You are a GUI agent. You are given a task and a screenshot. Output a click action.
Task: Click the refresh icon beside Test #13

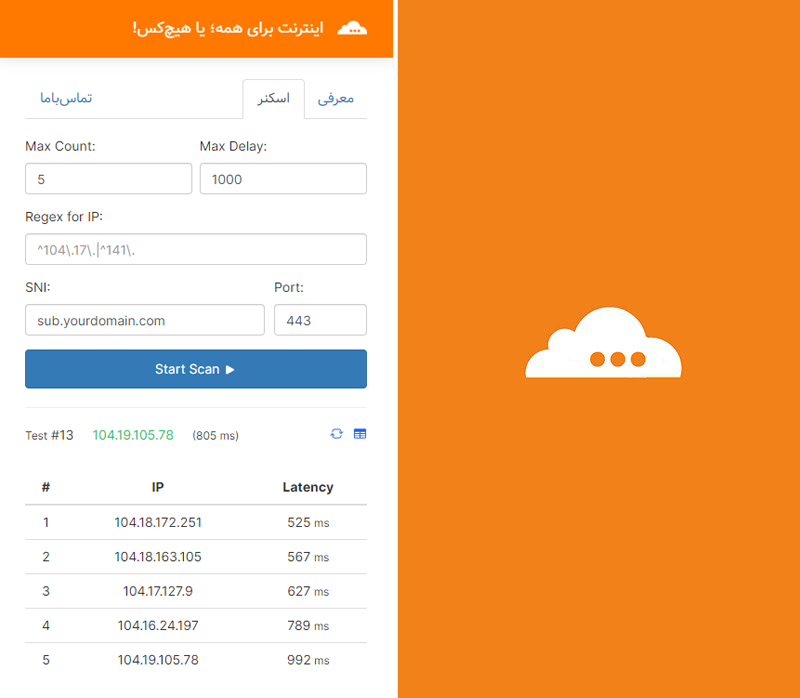337,434
